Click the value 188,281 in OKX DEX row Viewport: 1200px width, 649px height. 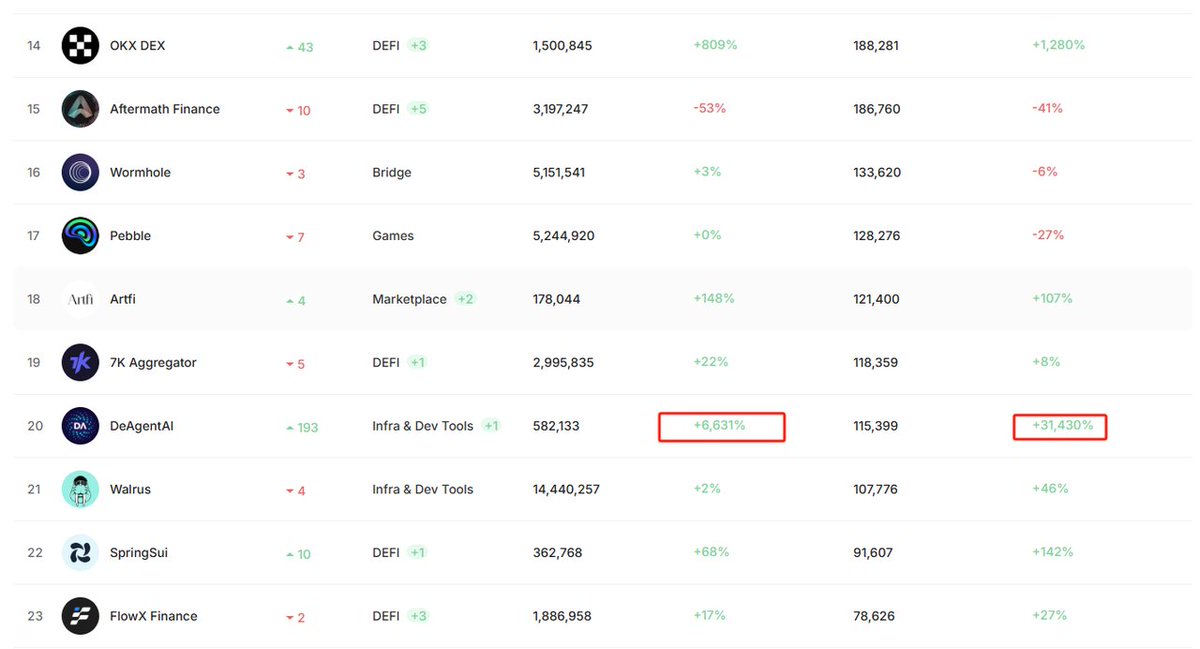(x=876, y=46)
